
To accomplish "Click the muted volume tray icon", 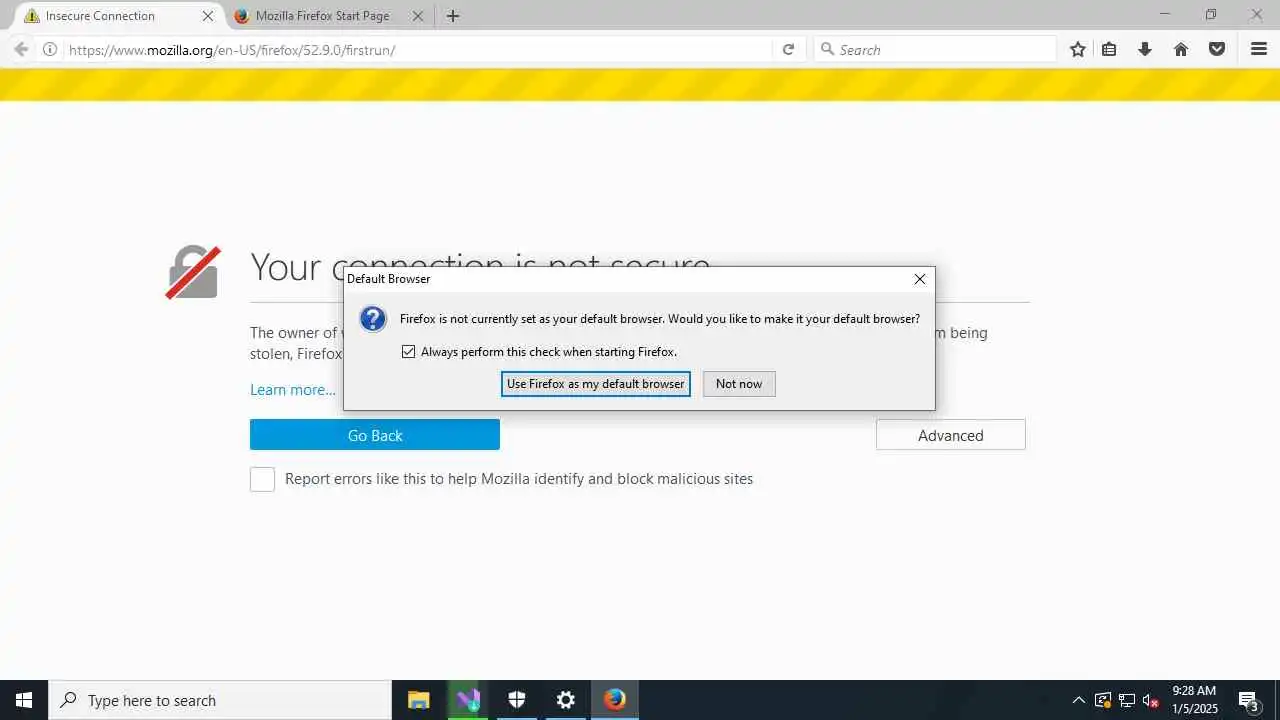I will pos(1151,700).
